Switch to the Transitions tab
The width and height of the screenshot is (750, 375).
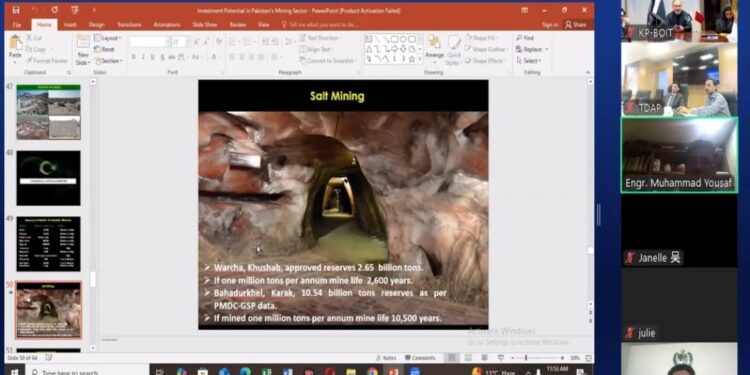[x=129, y=24]
